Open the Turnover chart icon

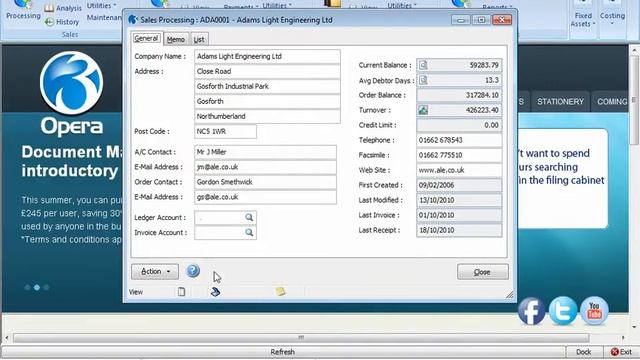[423, 110]
